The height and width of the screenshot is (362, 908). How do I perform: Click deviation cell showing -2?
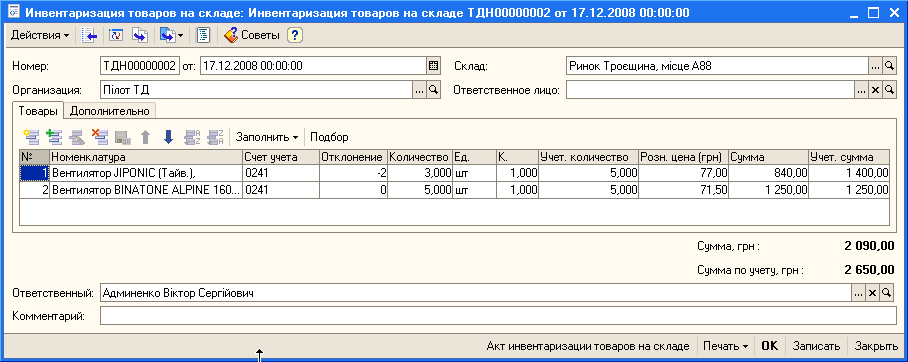point(353,173)
